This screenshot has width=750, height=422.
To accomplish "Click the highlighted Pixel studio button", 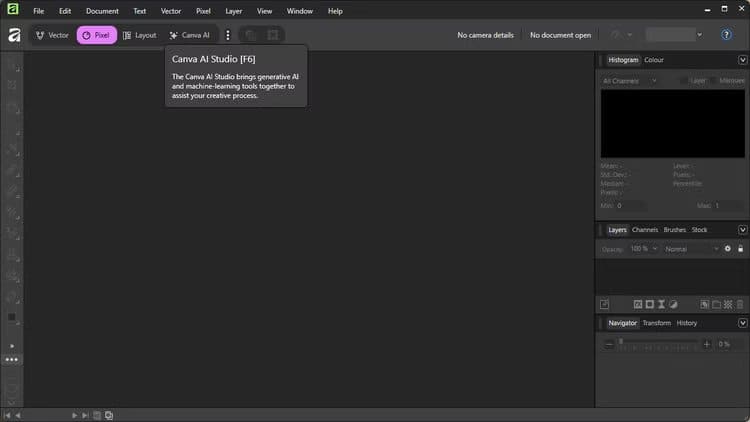I will pyautogui.click(x=97, y=35).
